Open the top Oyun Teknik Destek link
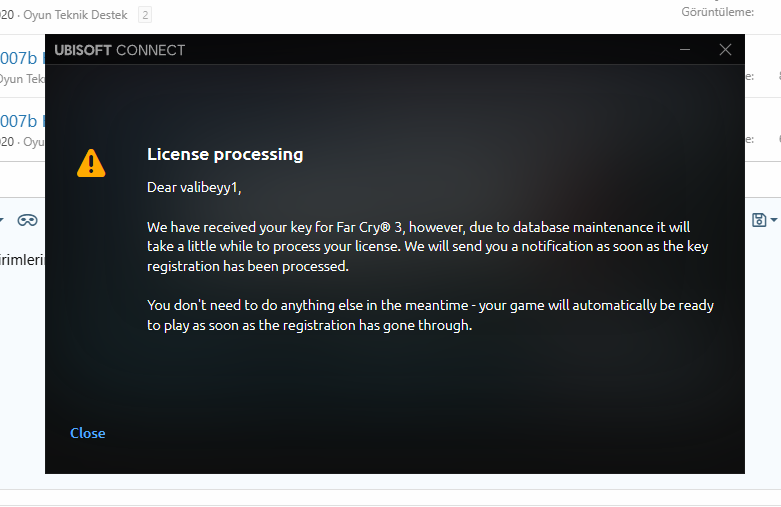The width and height of the screenshot is (781, 507). click(80, 14)
